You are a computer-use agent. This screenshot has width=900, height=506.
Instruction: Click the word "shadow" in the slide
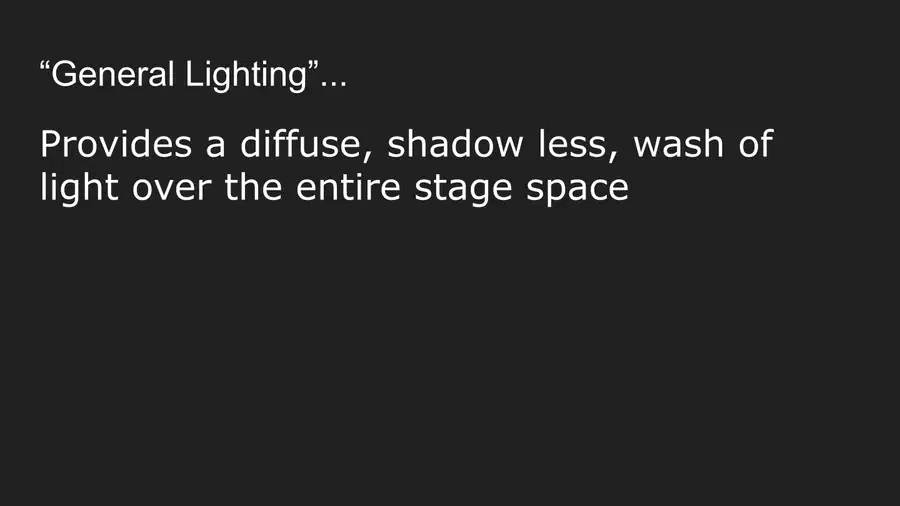[x=455, y=143]
